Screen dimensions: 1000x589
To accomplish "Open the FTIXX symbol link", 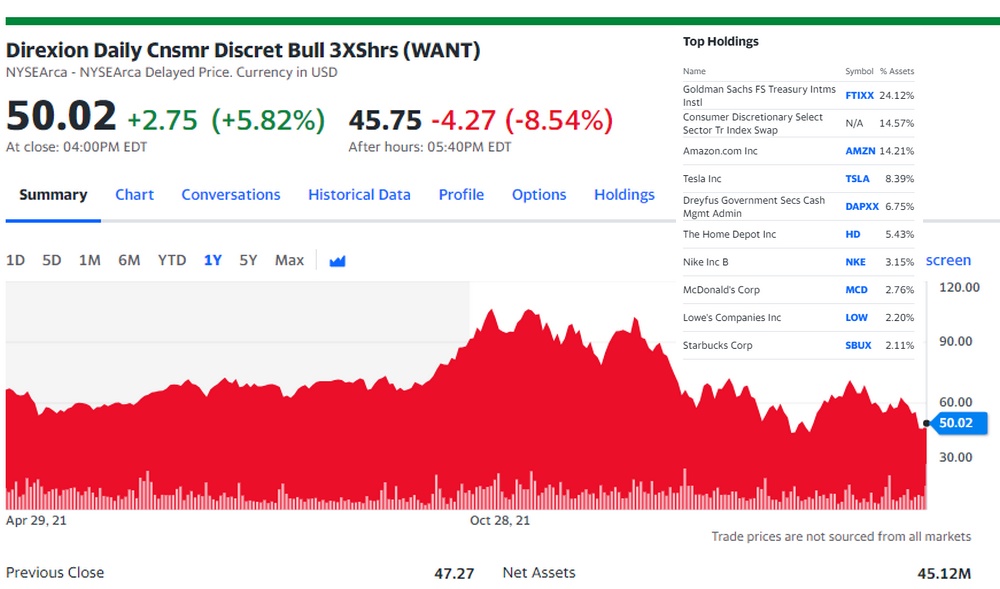I will click(859, 96).
